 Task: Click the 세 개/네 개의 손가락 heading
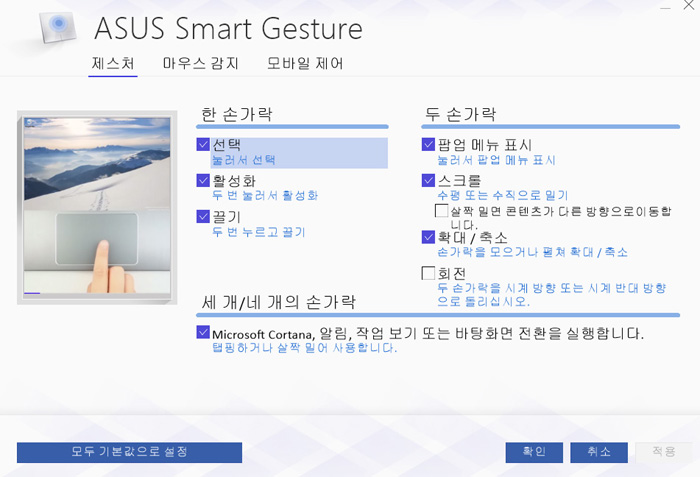pos(279,303)
